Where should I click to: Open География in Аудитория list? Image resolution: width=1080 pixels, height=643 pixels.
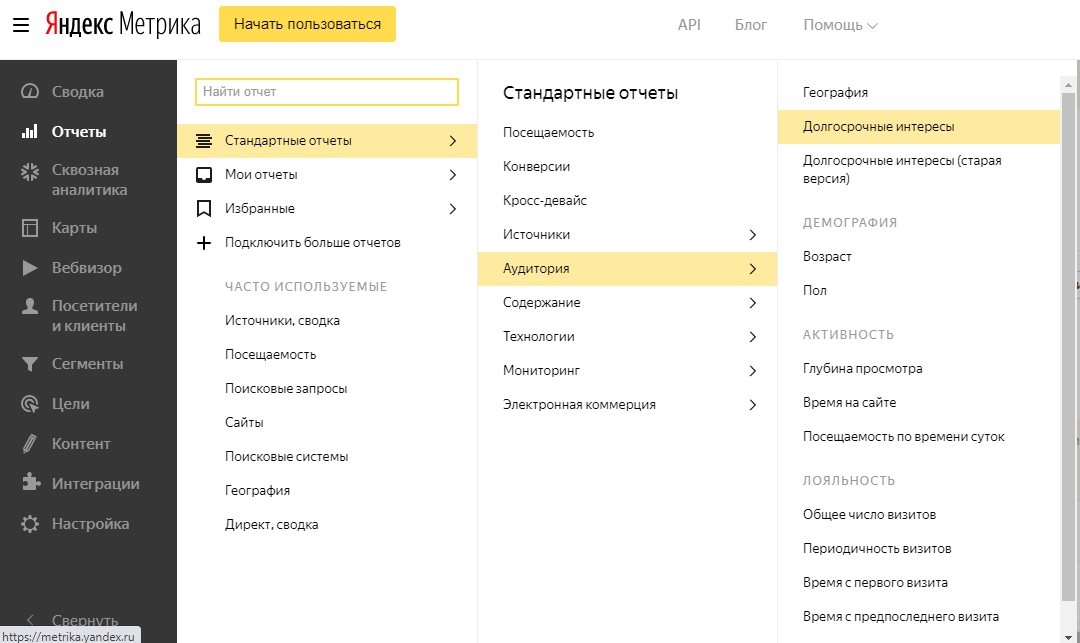click(835, 92)
